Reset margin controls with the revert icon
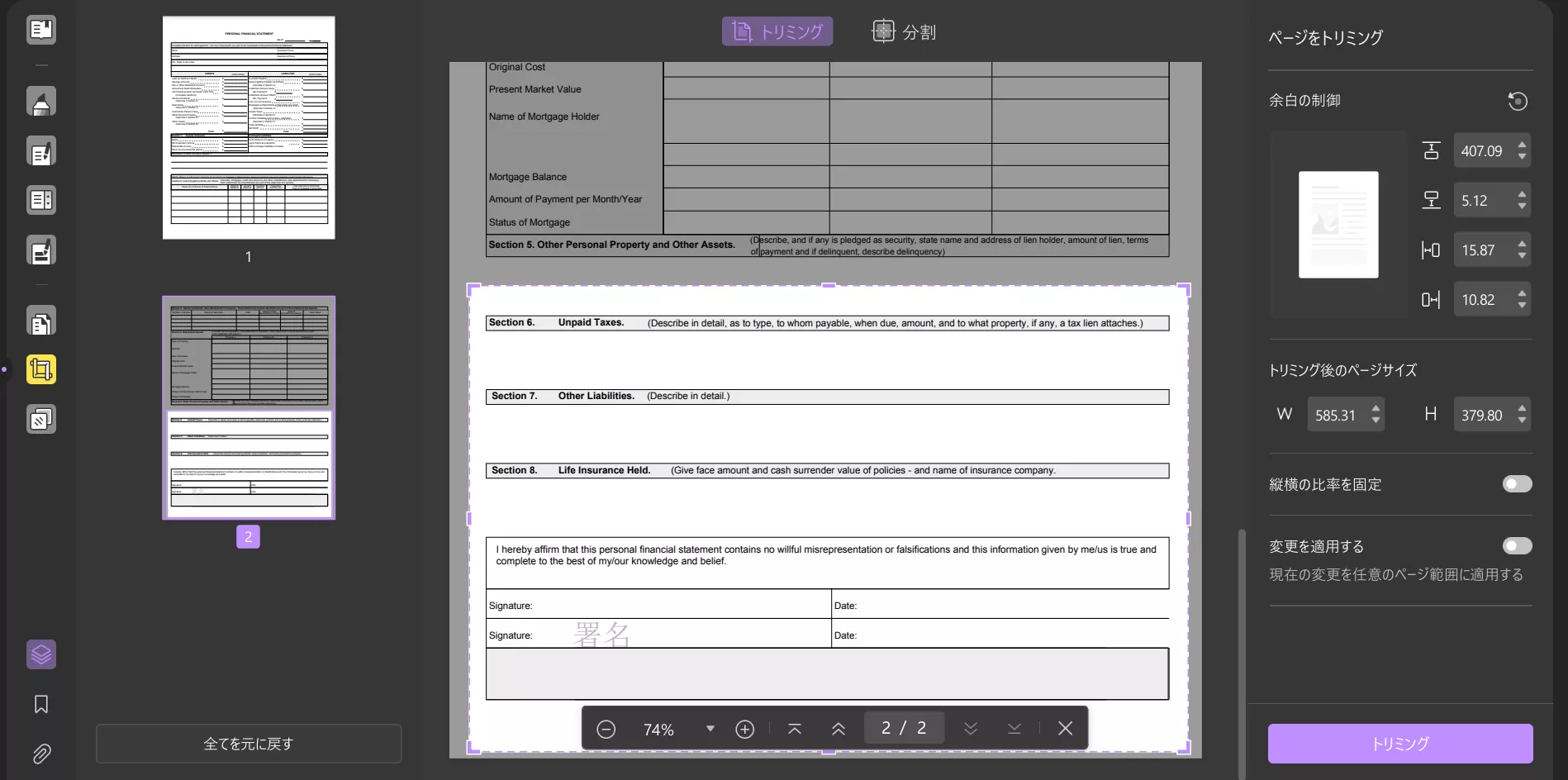 click(x=1518, y=101)
